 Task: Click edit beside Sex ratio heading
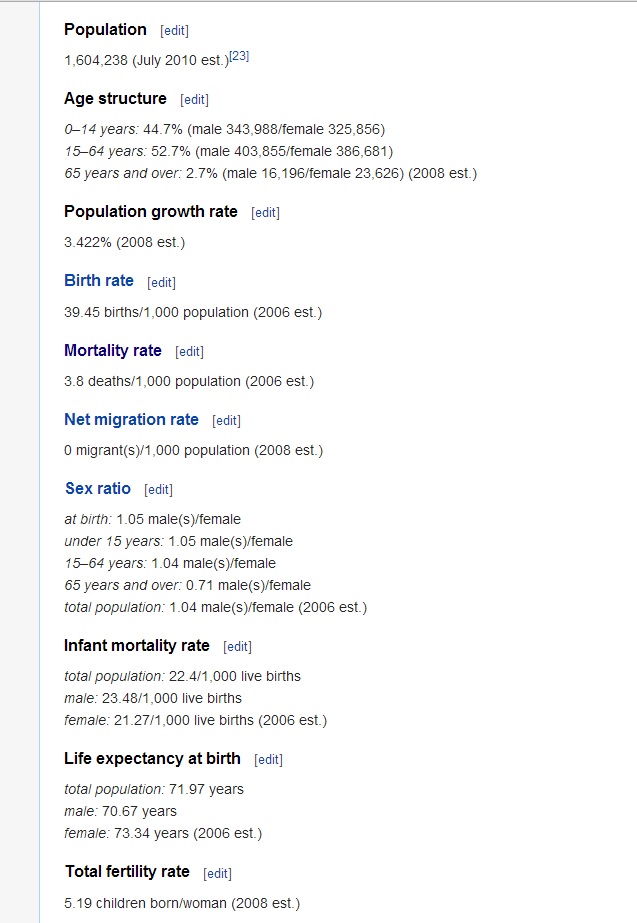coord(158,490)
